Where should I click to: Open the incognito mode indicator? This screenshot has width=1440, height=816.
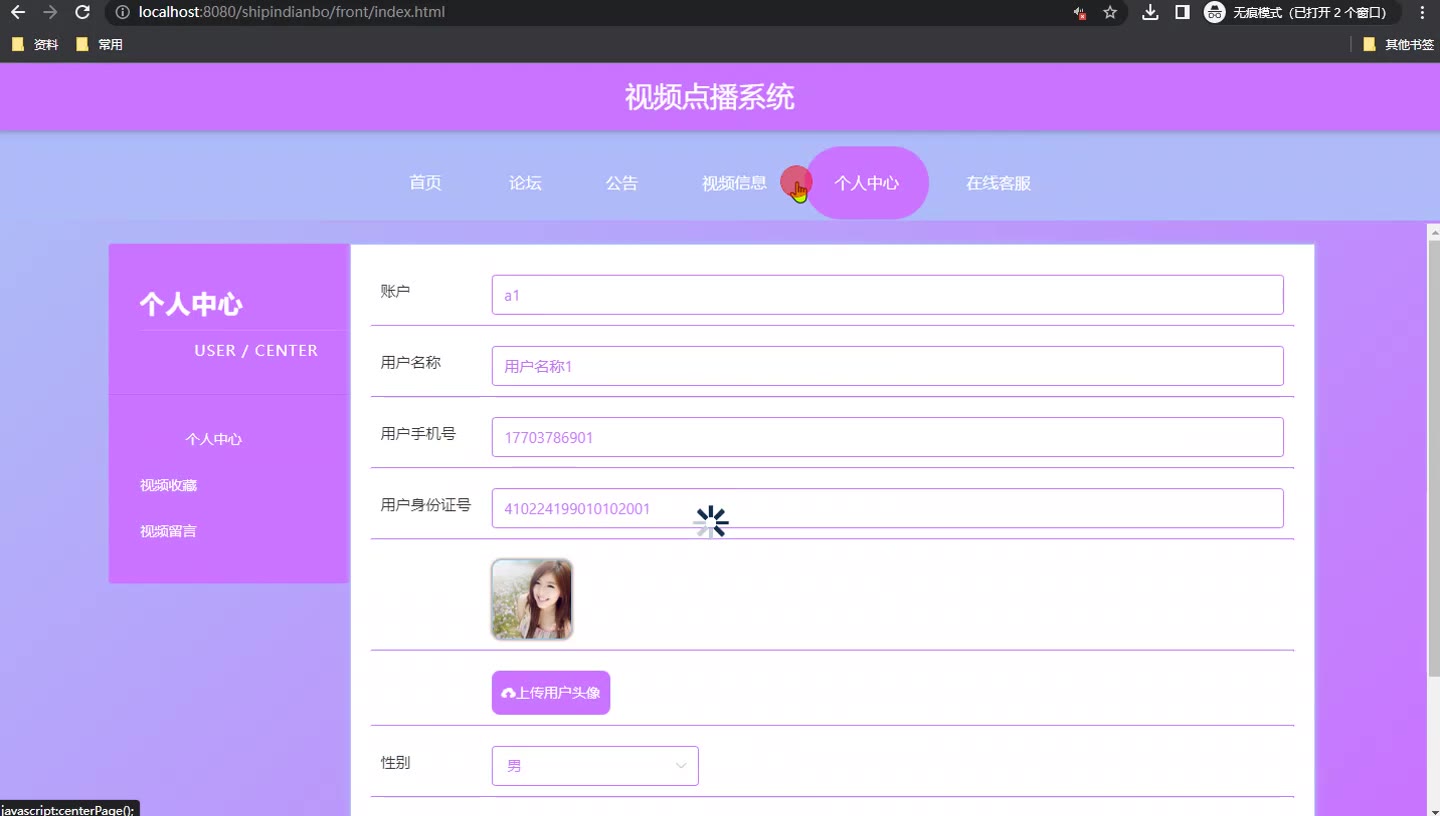pyautogui.click(x=1299, y=13)
